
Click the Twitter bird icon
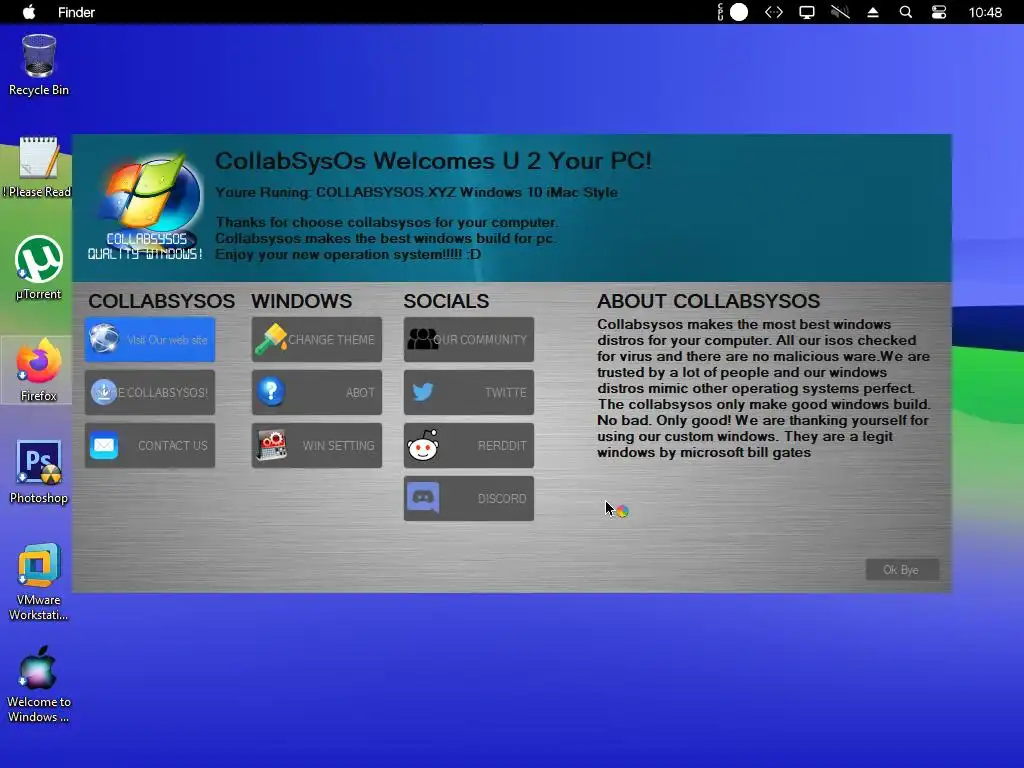click(423, 392)
